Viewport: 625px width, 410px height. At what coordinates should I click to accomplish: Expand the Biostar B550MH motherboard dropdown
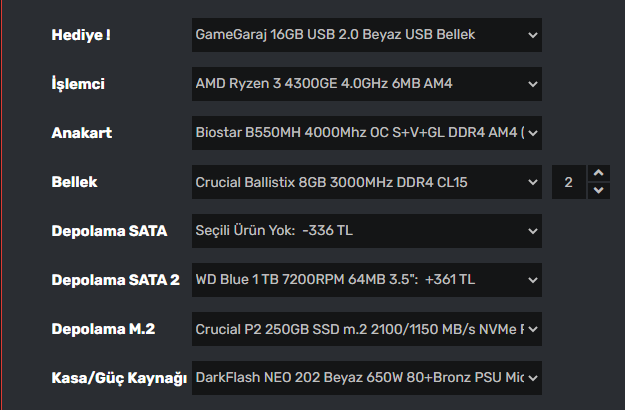366,131
